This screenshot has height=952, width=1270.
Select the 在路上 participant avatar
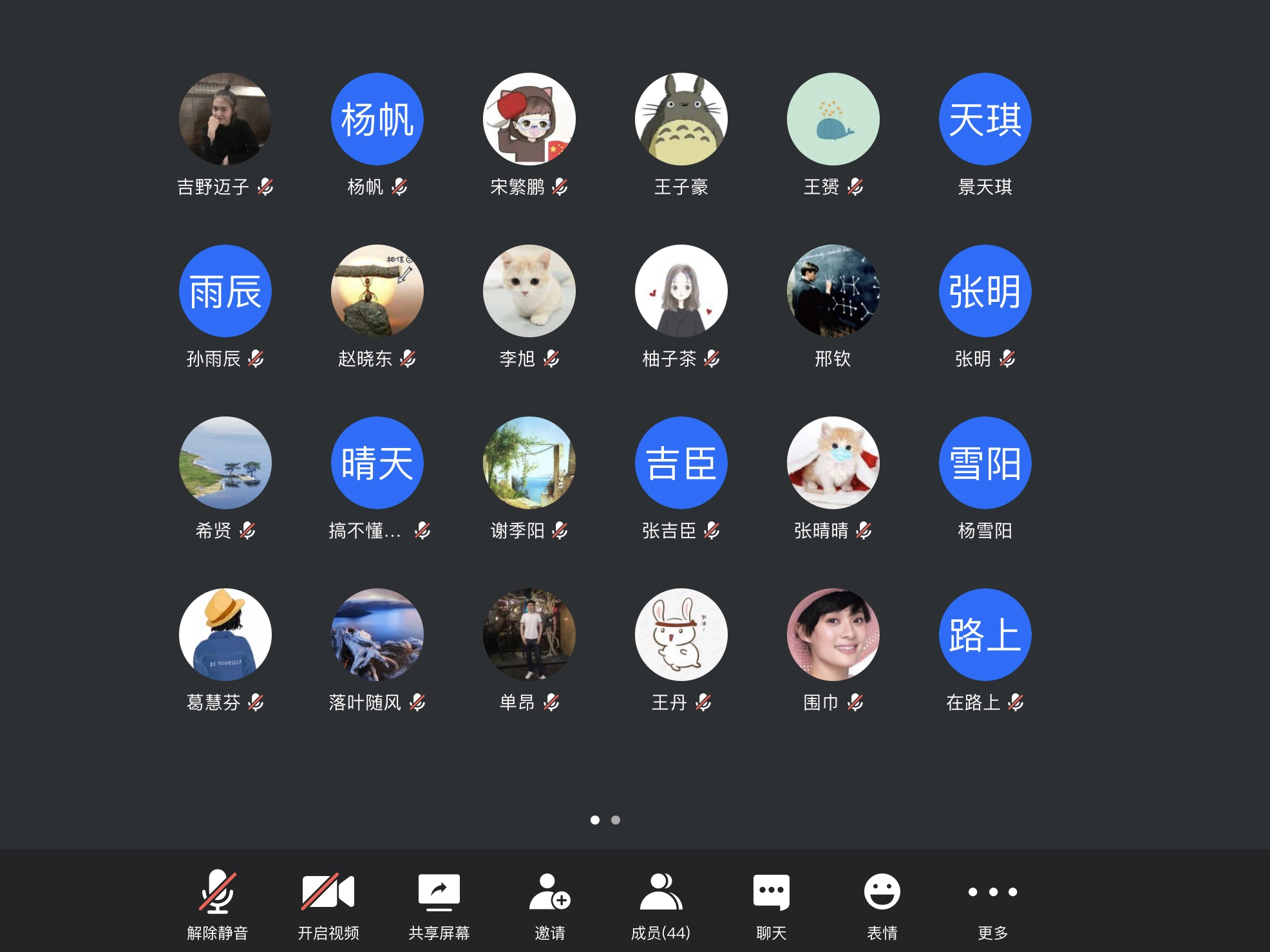985,635
